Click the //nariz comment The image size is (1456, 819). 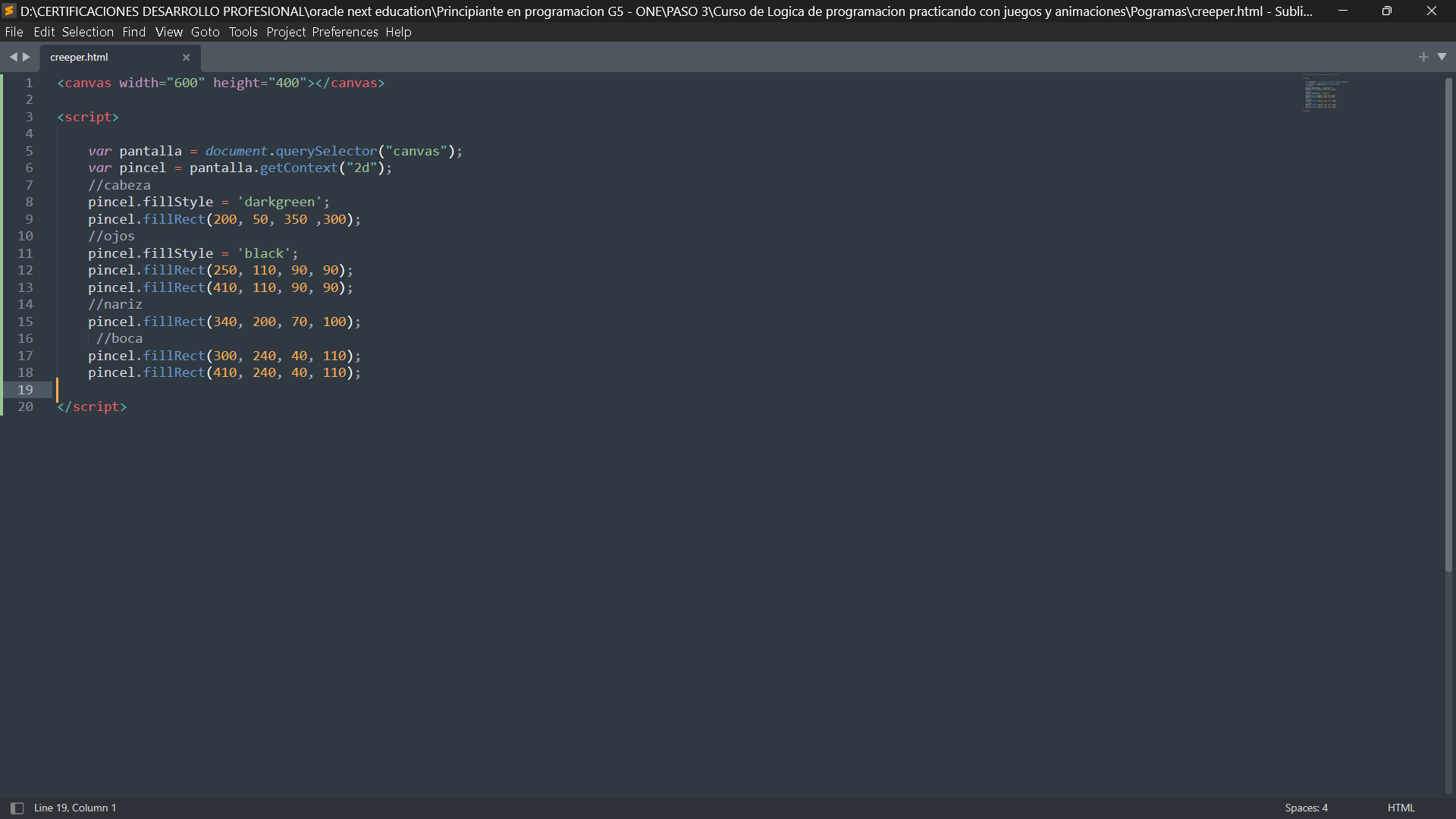(x=115, y=304)
